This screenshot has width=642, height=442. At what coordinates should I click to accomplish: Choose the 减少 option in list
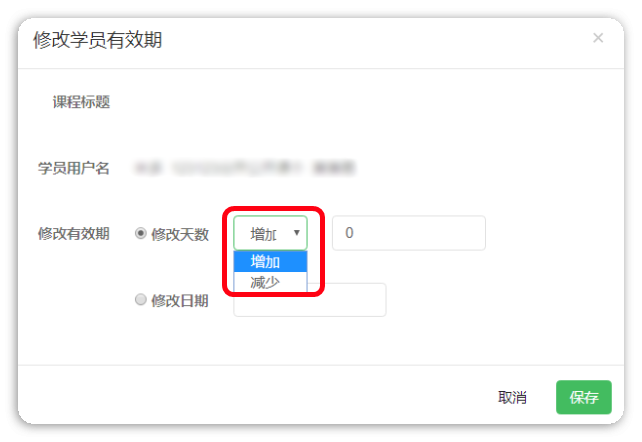270,282
